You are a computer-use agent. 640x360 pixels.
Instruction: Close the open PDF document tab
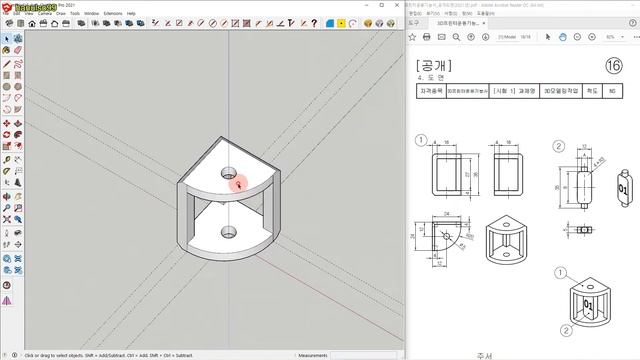click(484, 23)
